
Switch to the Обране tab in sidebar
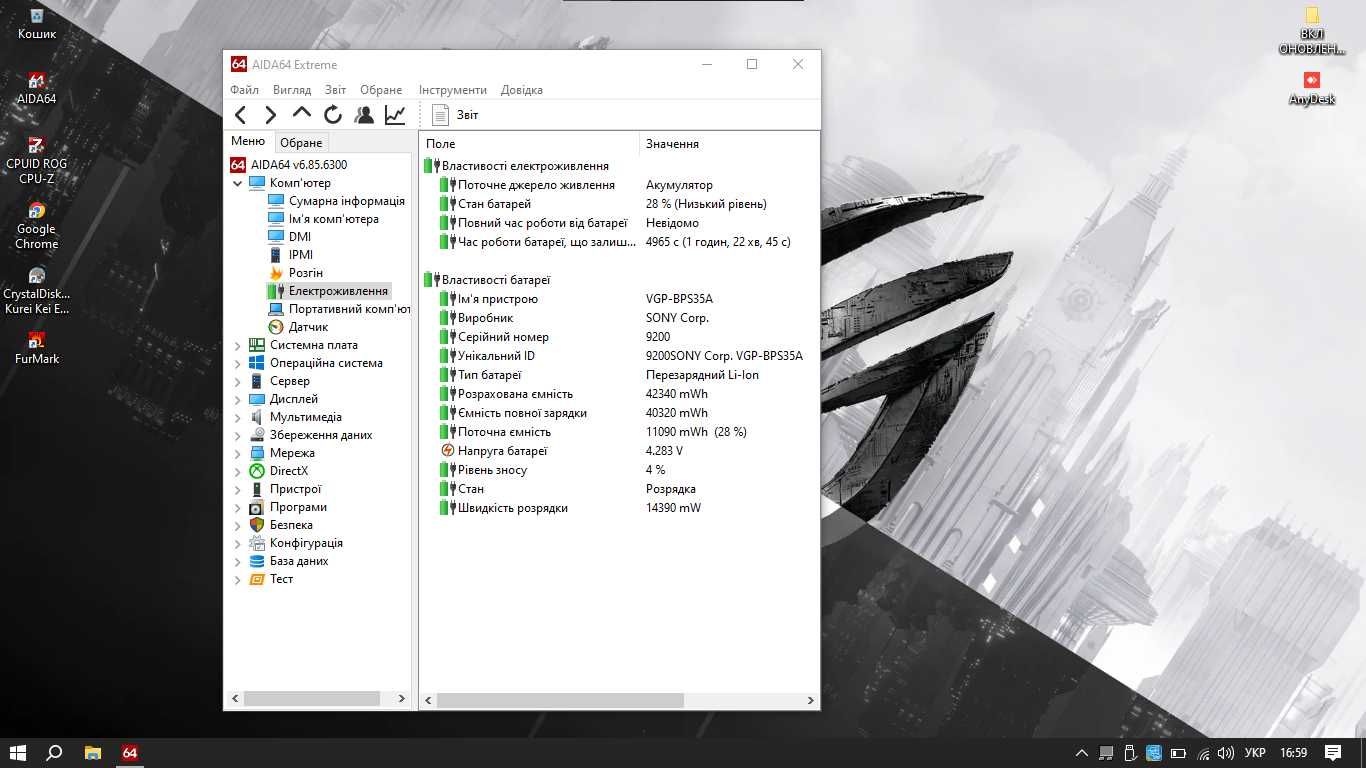coord(301,143)
